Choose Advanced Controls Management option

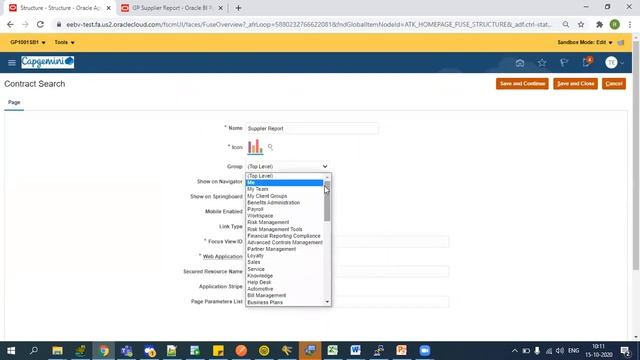coord(284,242)
